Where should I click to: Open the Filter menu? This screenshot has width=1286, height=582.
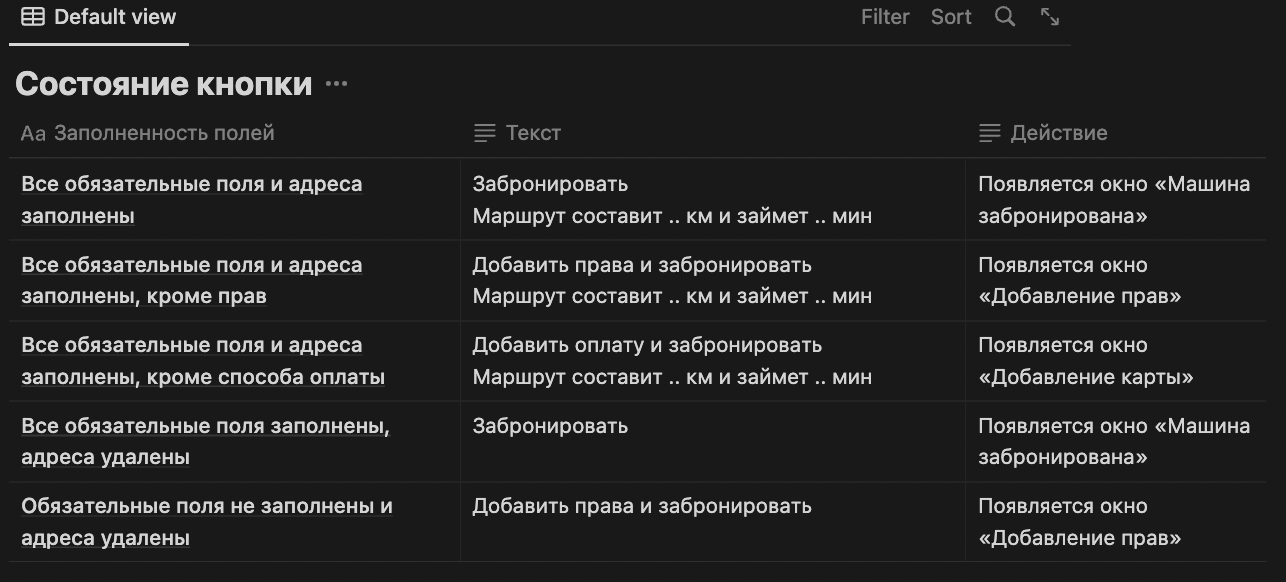point(884,16)
